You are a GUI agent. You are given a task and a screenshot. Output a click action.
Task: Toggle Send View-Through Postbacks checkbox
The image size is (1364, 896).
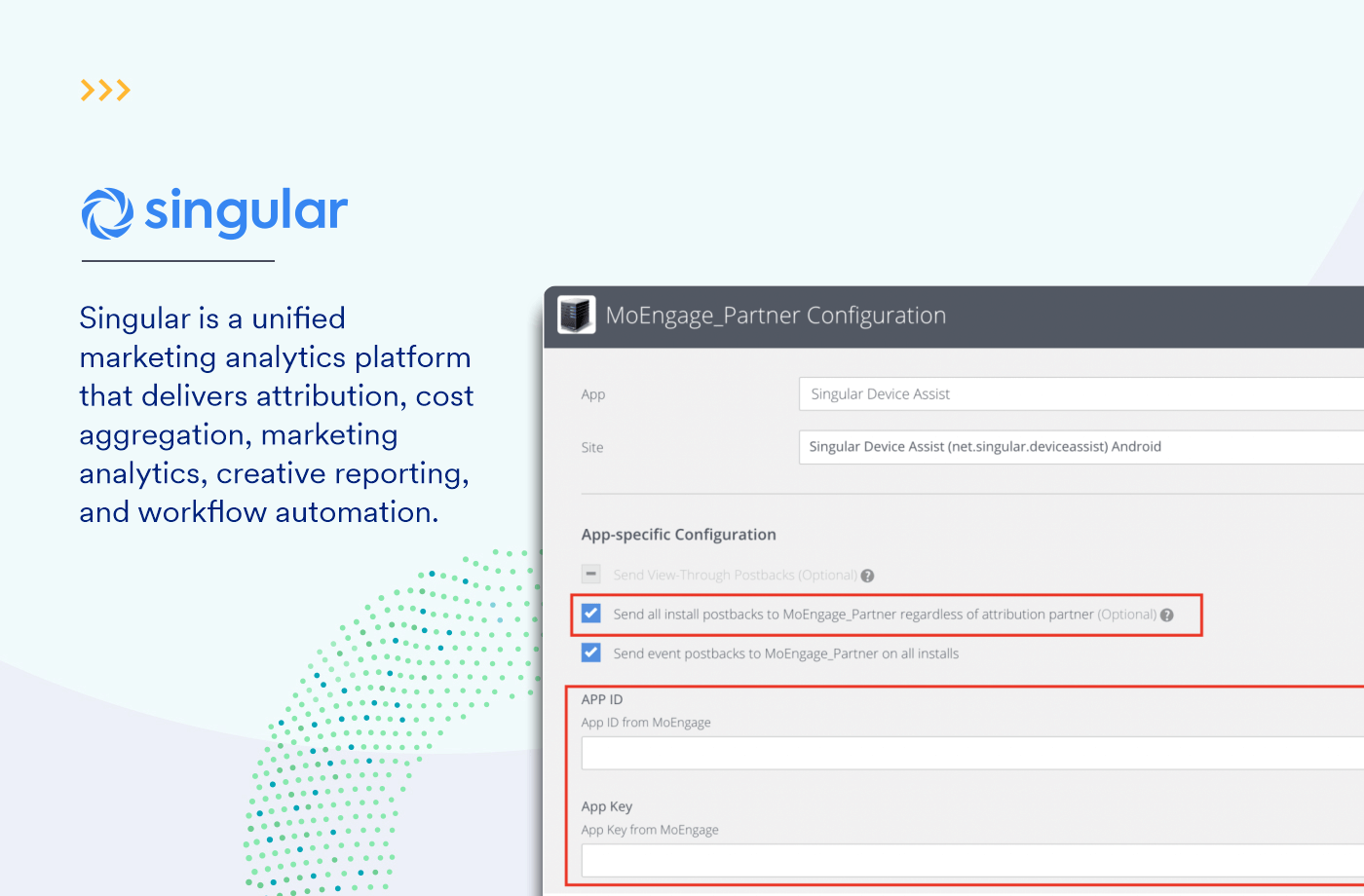click(x=591, y=575)
